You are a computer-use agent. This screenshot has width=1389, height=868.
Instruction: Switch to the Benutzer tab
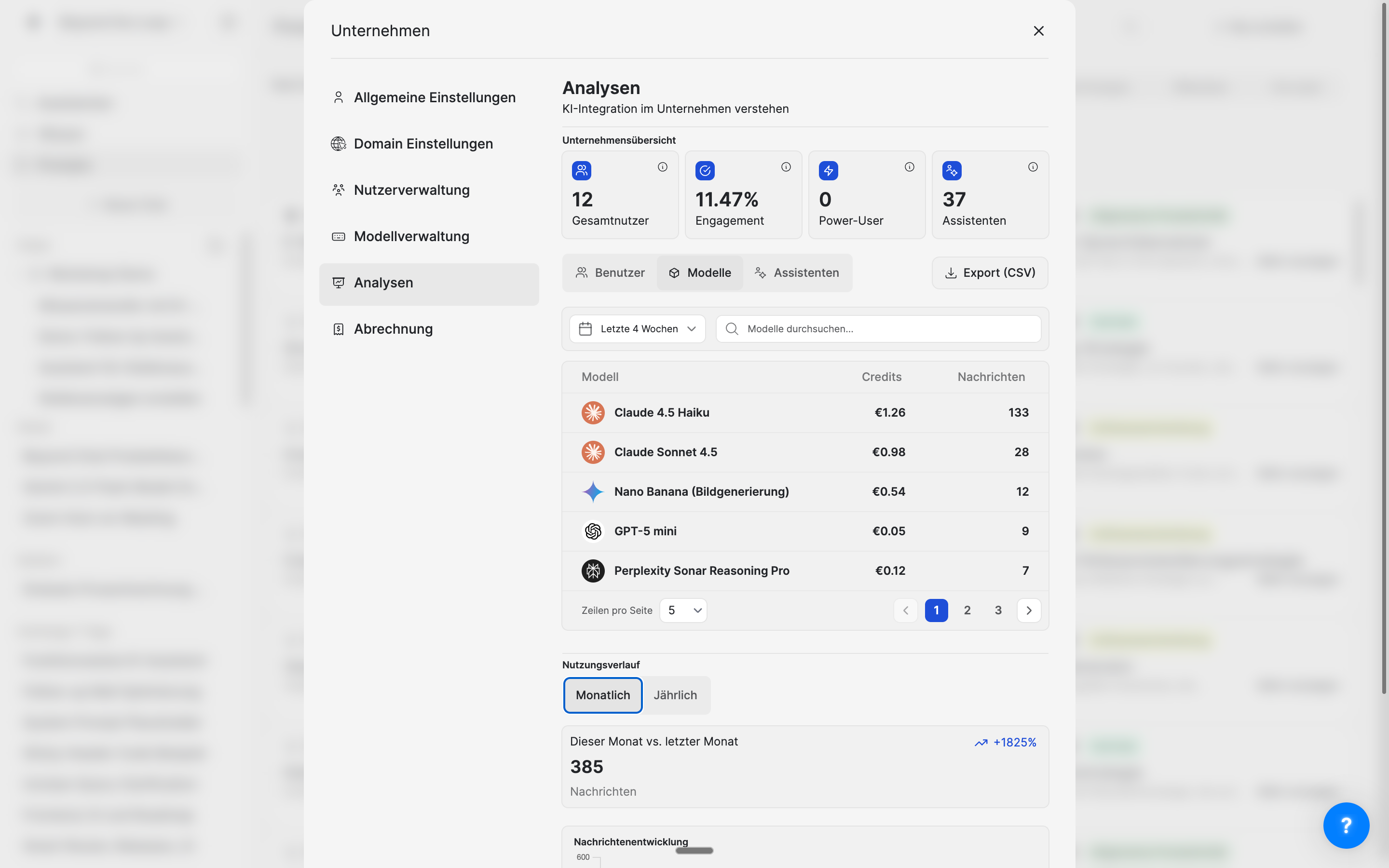tap(610, 272)
